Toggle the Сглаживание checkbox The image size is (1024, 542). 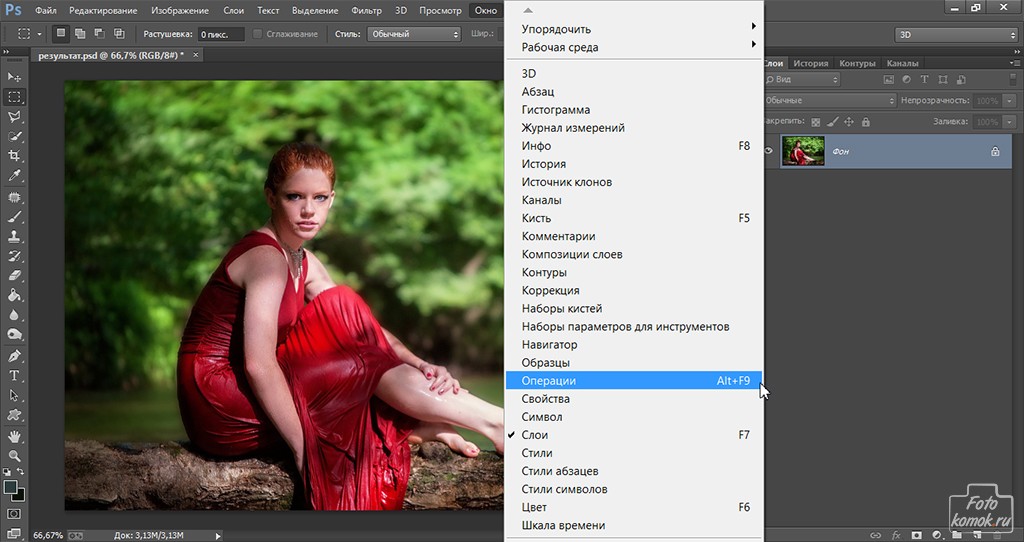[257, 34]
